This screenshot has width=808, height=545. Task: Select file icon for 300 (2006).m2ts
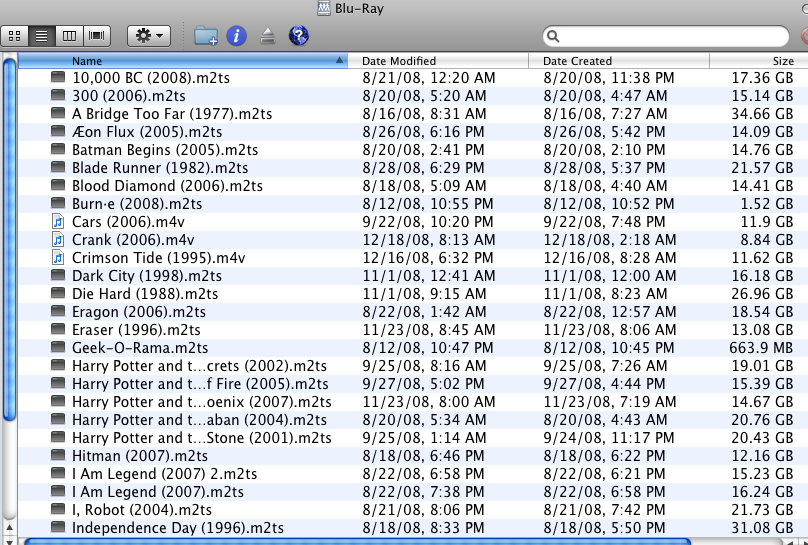(58, 95)
